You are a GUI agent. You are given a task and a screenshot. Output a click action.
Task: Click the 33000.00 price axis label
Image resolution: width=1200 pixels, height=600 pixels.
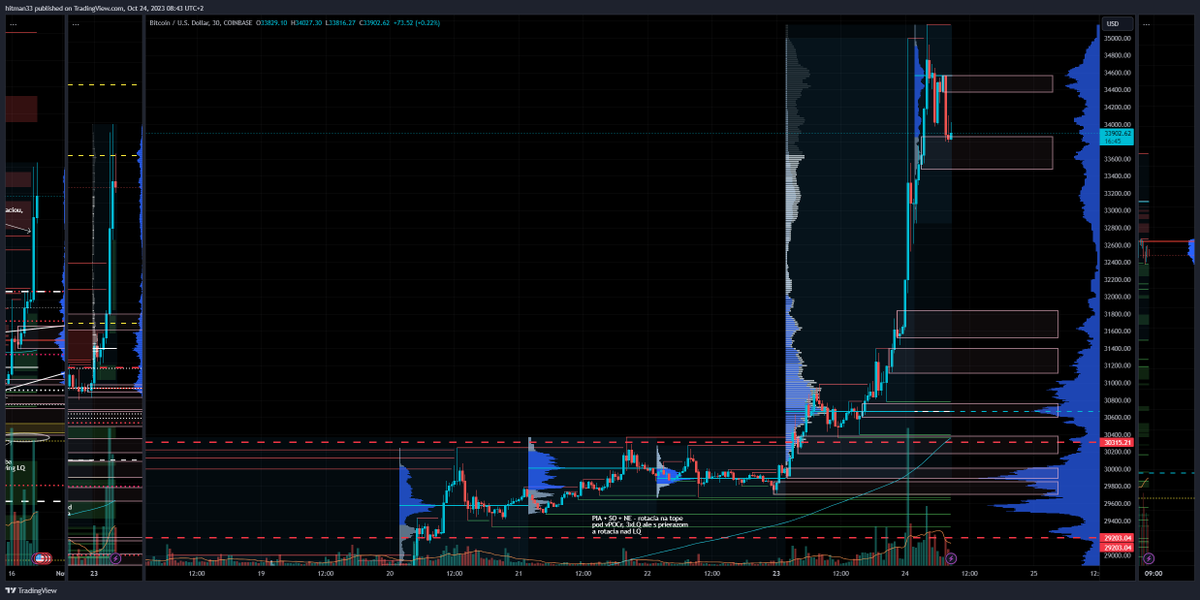coord(1118,210)
